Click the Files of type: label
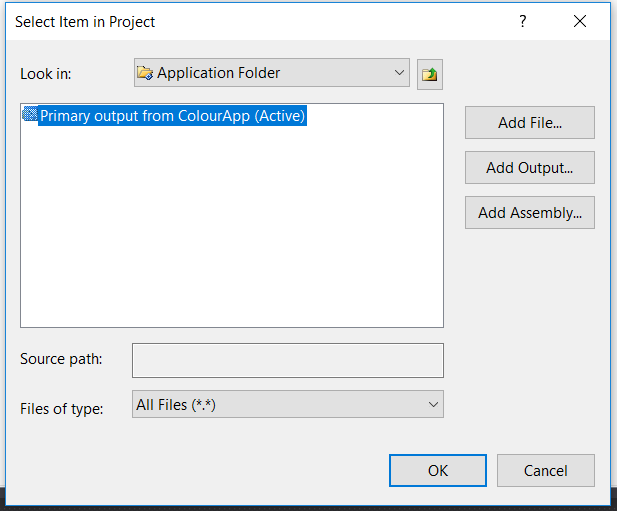 [x=62, y=409]
